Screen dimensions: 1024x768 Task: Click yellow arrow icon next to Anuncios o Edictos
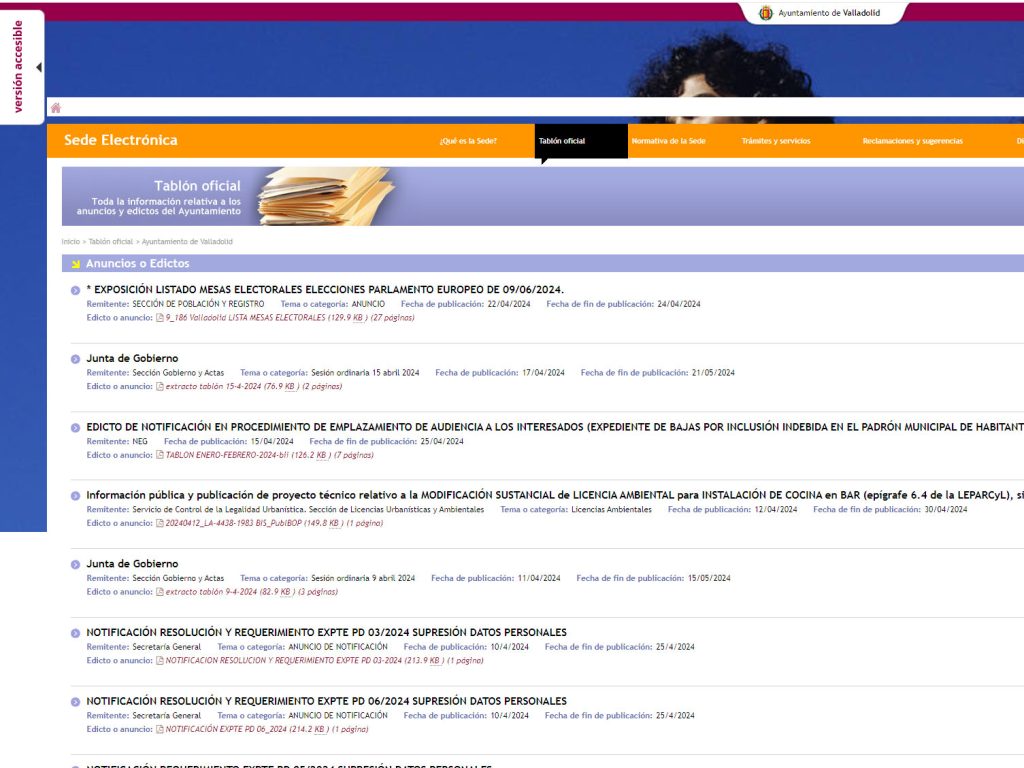point(75,264)
